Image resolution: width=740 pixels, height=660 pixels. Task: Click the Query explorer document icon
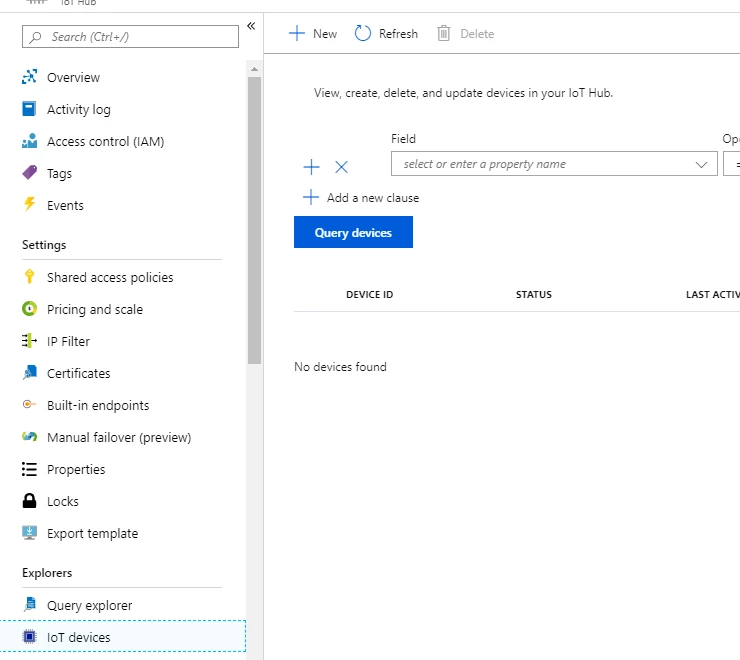coord(30,604)
